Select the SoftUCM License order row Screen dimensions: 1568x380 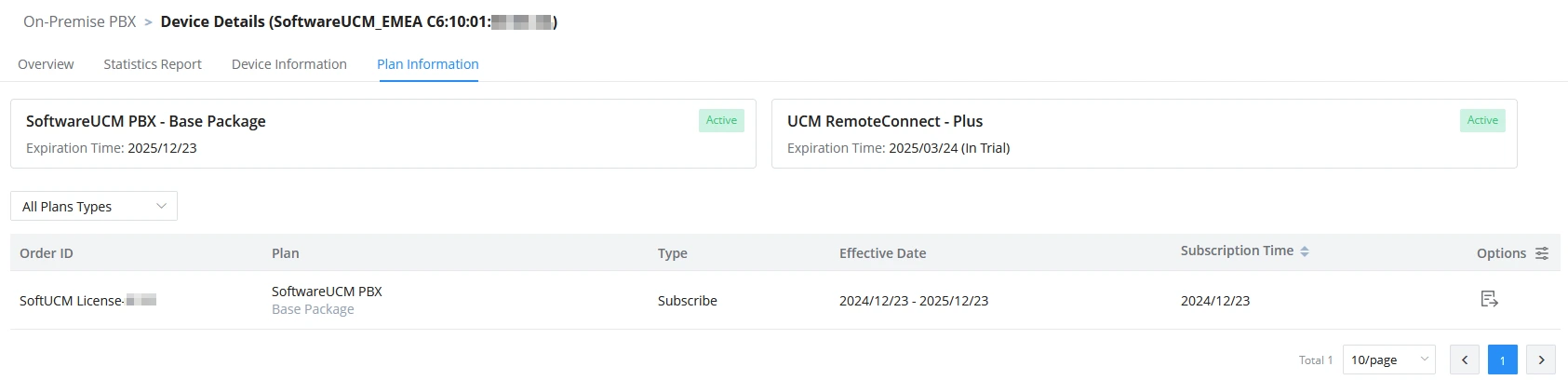tap(785, 300)
